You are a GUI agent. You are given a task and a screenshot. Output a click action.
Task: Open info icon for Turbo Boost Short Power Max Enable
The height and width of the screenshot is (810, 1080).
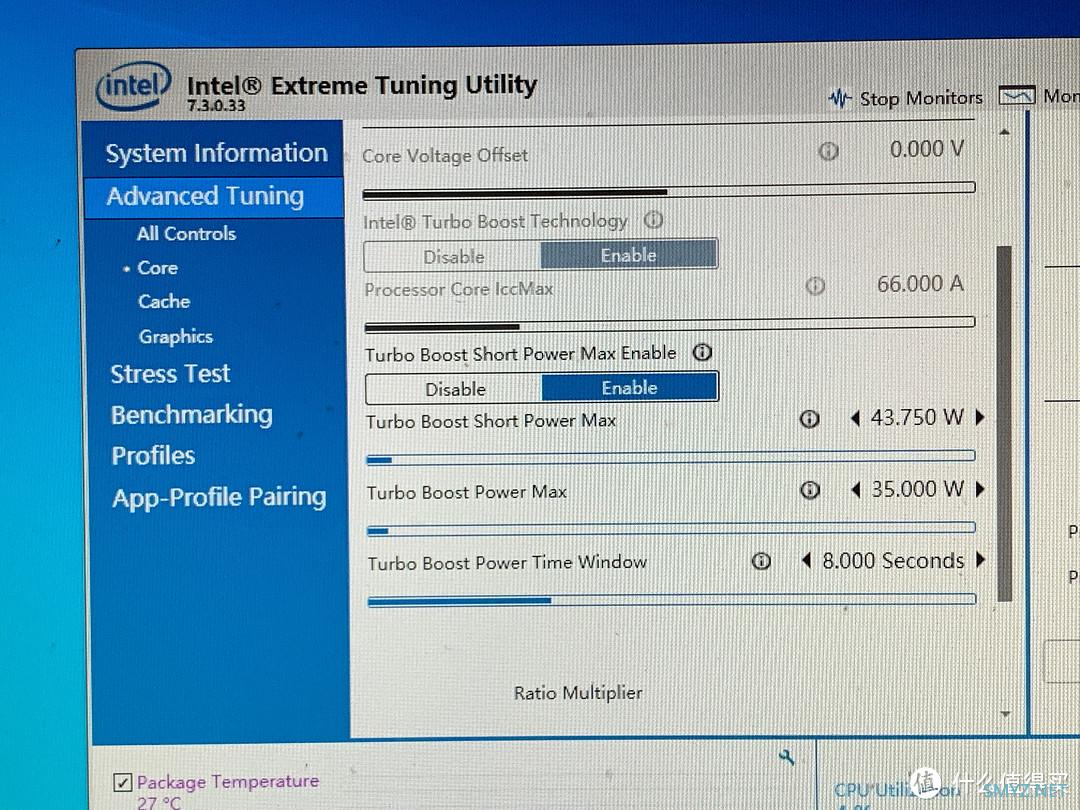tap(702, 353)
